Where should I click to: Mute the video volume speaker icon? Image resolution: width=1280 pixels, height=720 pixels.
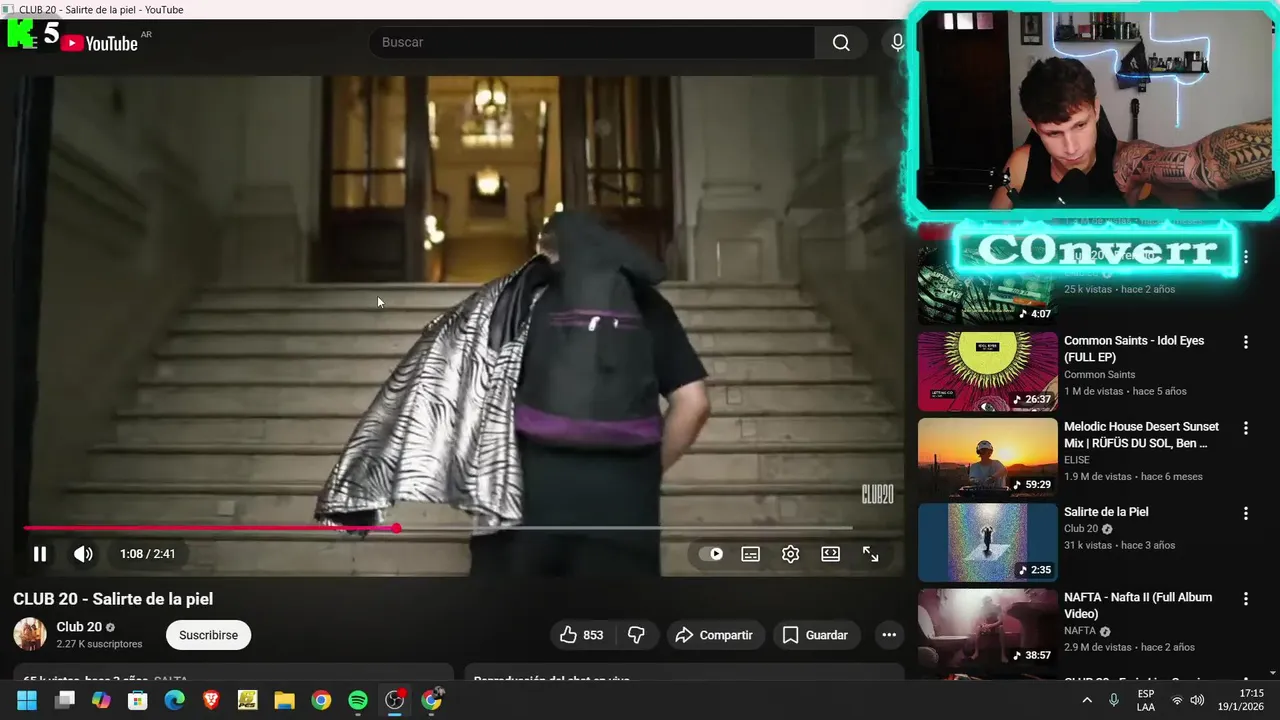point(83,554)
